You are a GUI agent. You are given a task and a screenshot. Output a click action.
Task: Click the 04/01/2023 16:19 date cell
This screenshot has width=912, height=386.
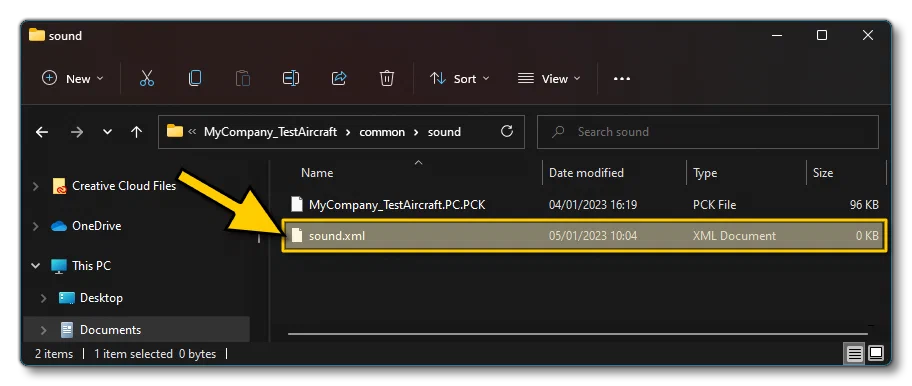[593, 205]
